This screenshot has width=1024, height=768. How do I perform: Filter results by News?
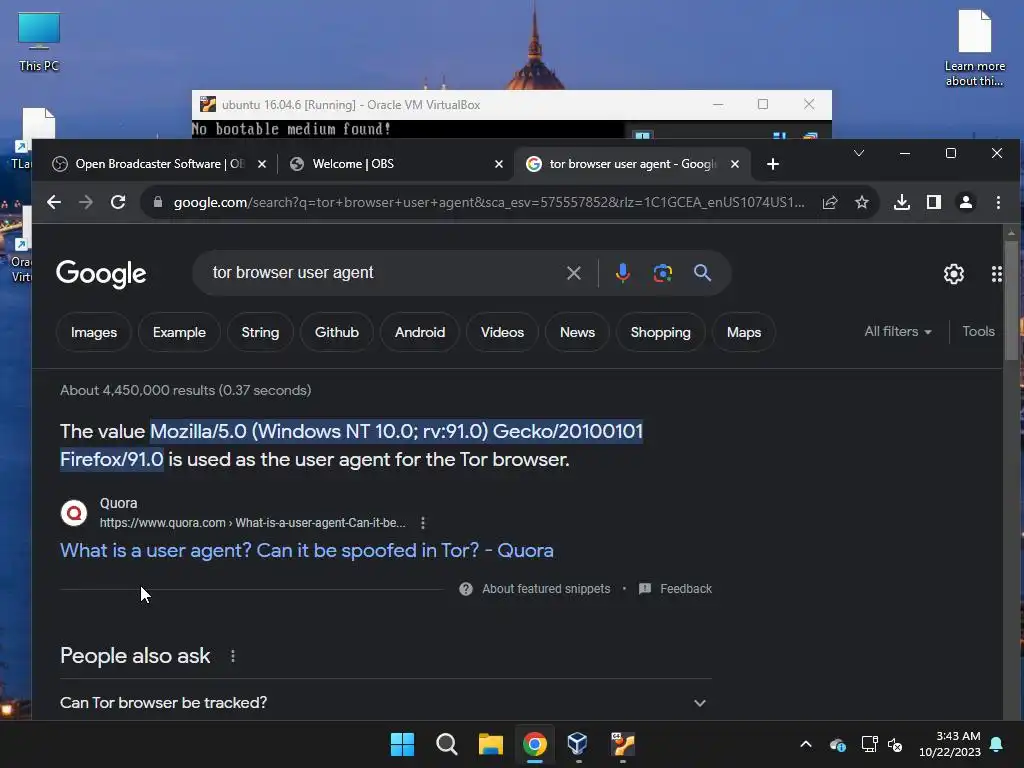(577, 332)
